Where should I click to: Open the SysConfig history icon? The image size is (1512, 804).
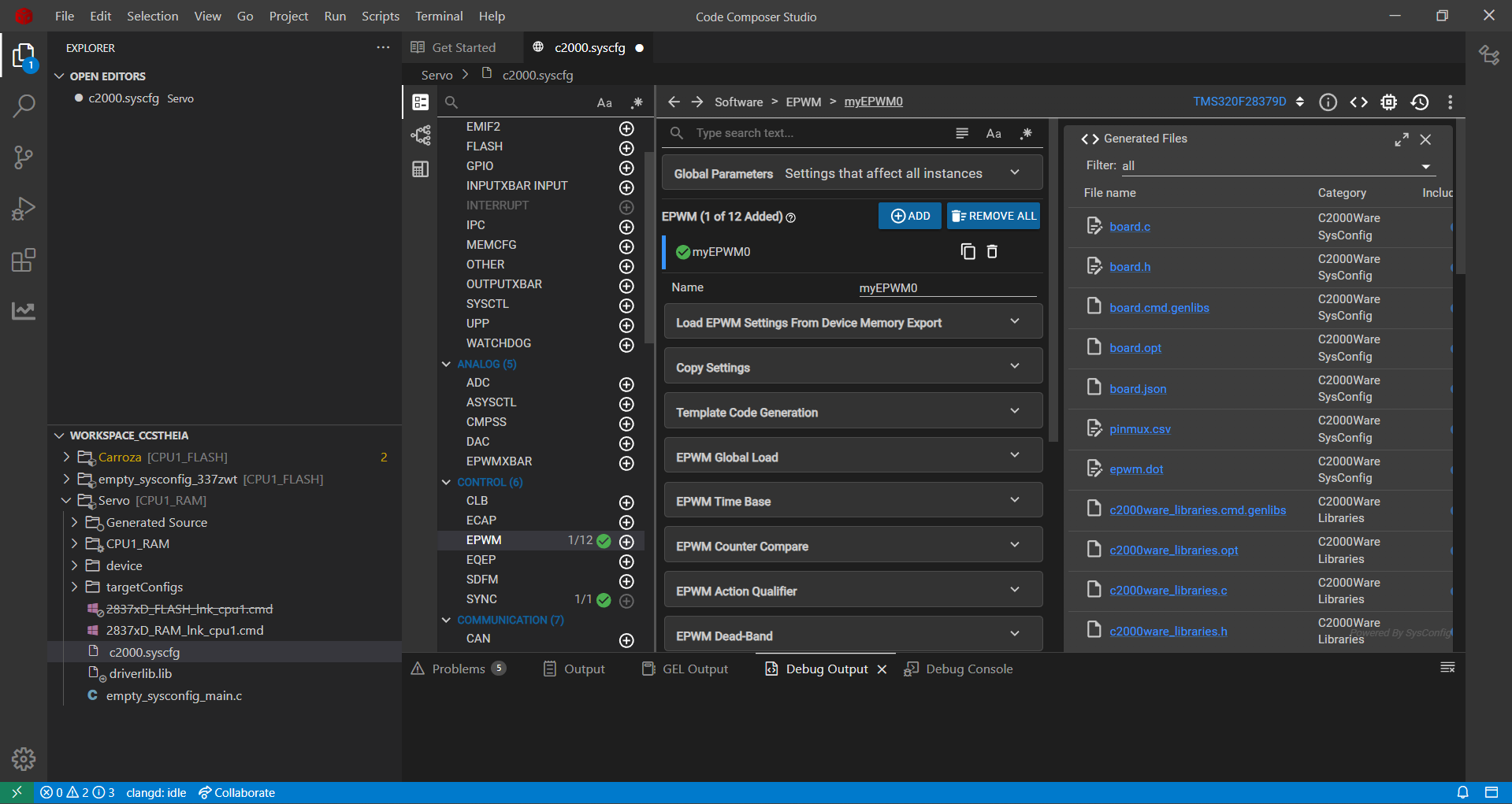click(1420, 102)
